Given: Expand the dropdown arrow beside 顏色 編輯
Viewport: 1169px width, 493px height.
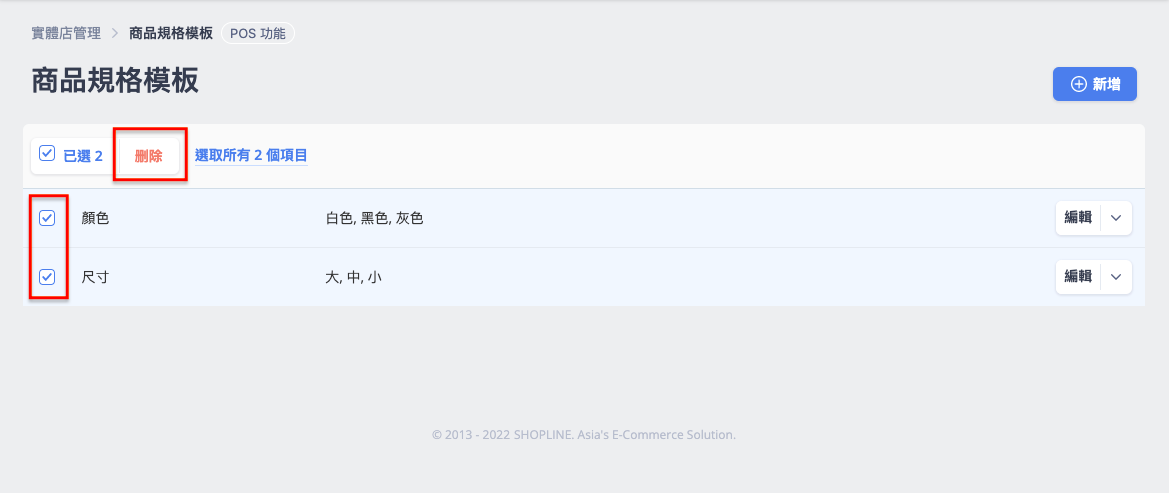Looking at the screenshot, I should [1116, 218].
